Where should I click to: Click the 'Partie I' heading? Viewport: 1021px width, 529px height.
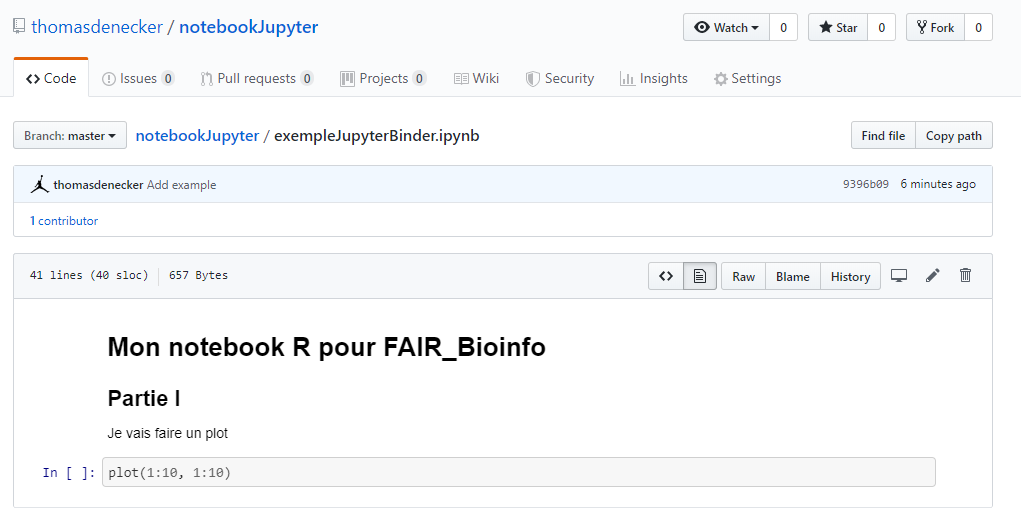[x=144, y=398]
